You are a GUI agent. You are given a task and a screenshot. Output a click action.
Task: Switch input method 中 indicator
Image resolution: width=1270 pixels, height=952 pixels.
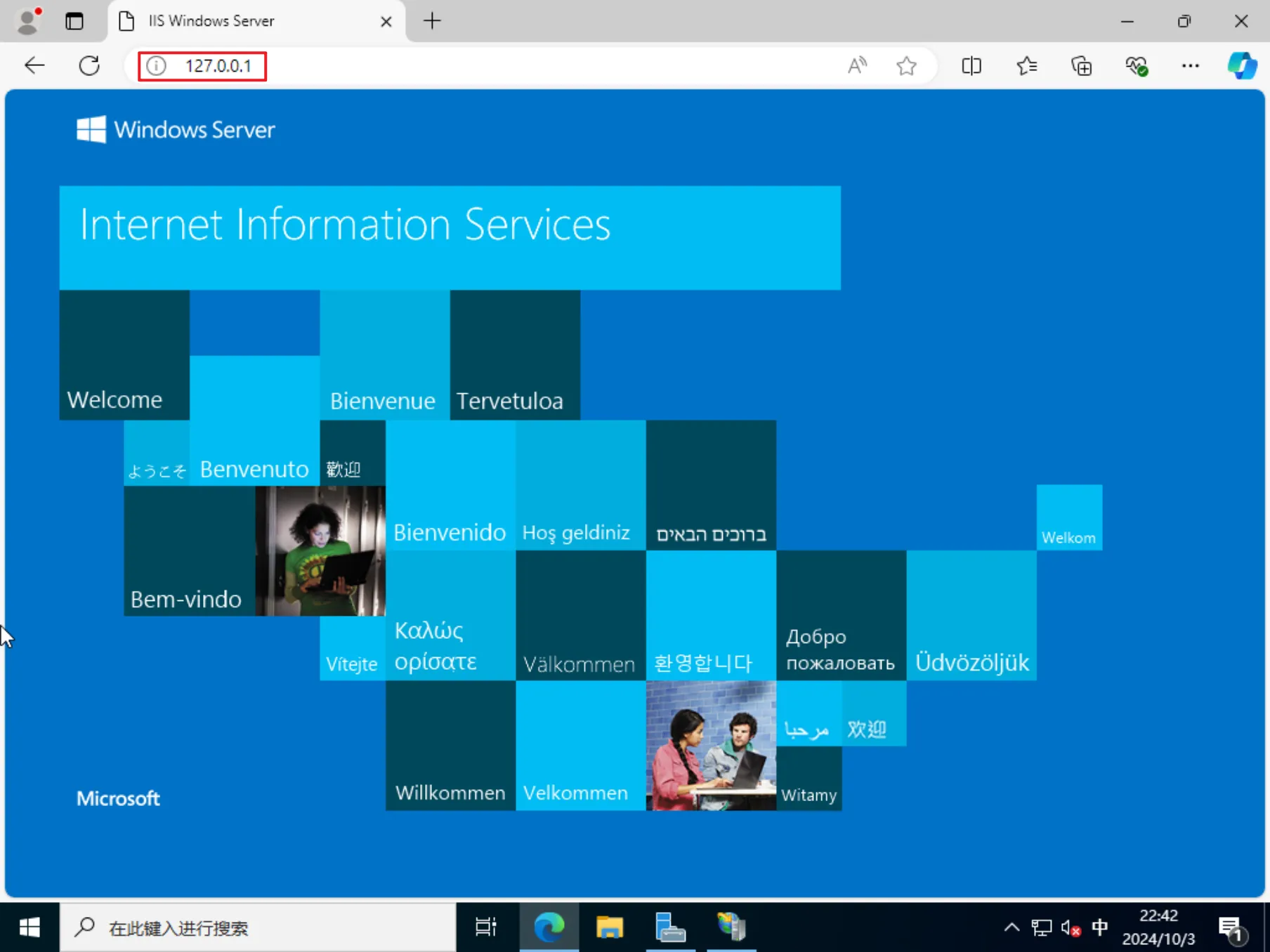click(1100, 928)
